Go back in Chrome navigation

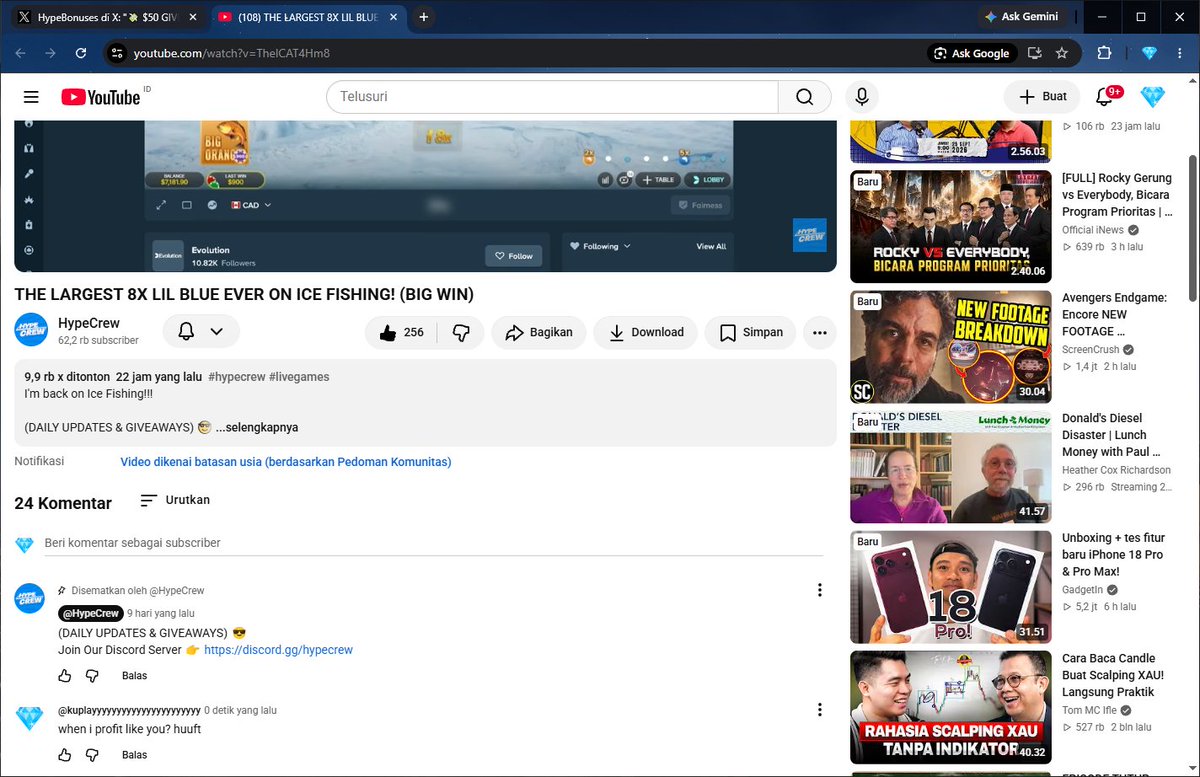pyautogui.click(x=21, y=53)
